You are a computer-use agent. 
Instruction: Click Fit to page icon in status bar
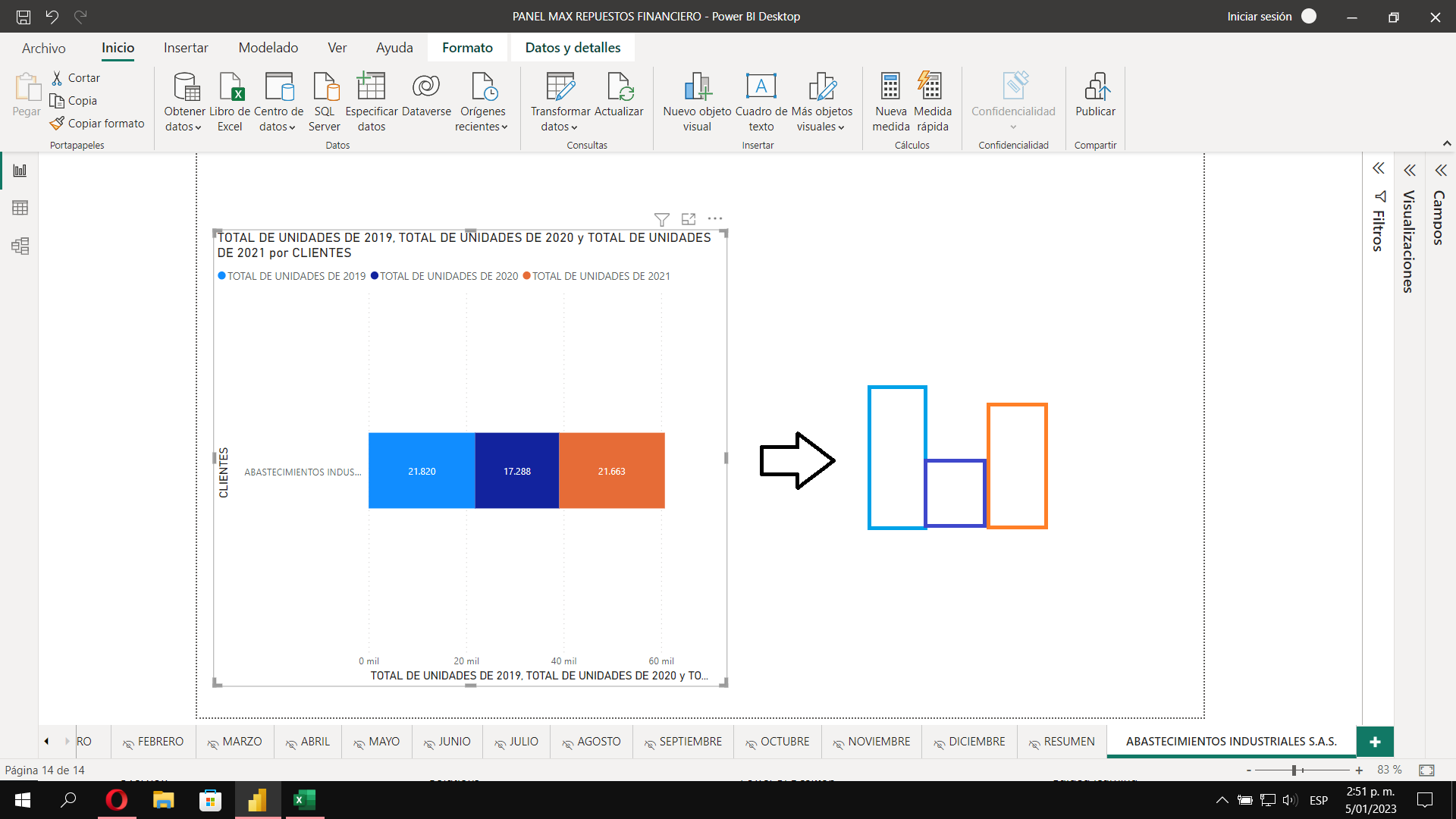click(1426, 770)
